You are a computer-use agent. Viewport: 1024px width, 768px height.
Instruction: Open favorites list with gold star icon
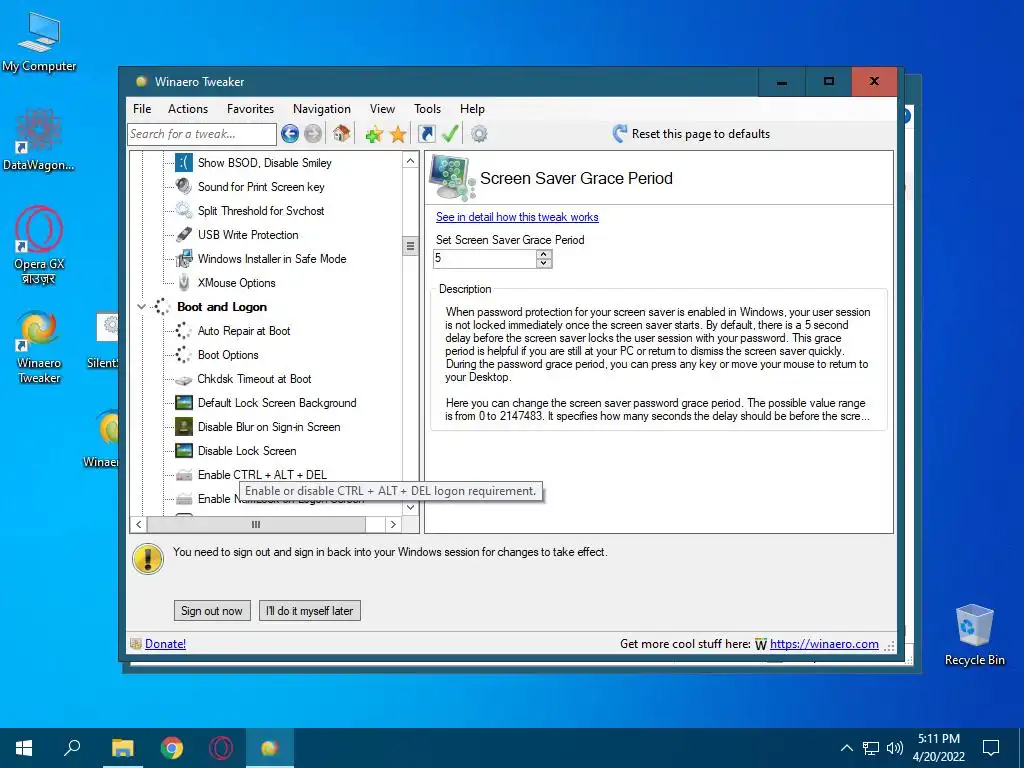[x=398, y=134]
